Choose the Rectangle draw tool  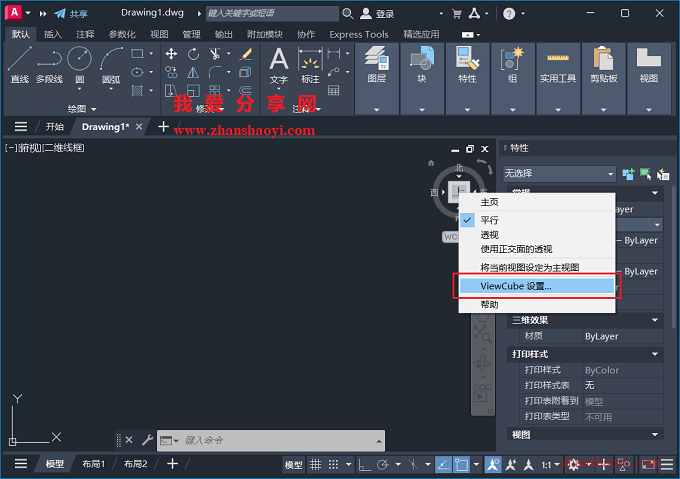[x=137, y=54]
